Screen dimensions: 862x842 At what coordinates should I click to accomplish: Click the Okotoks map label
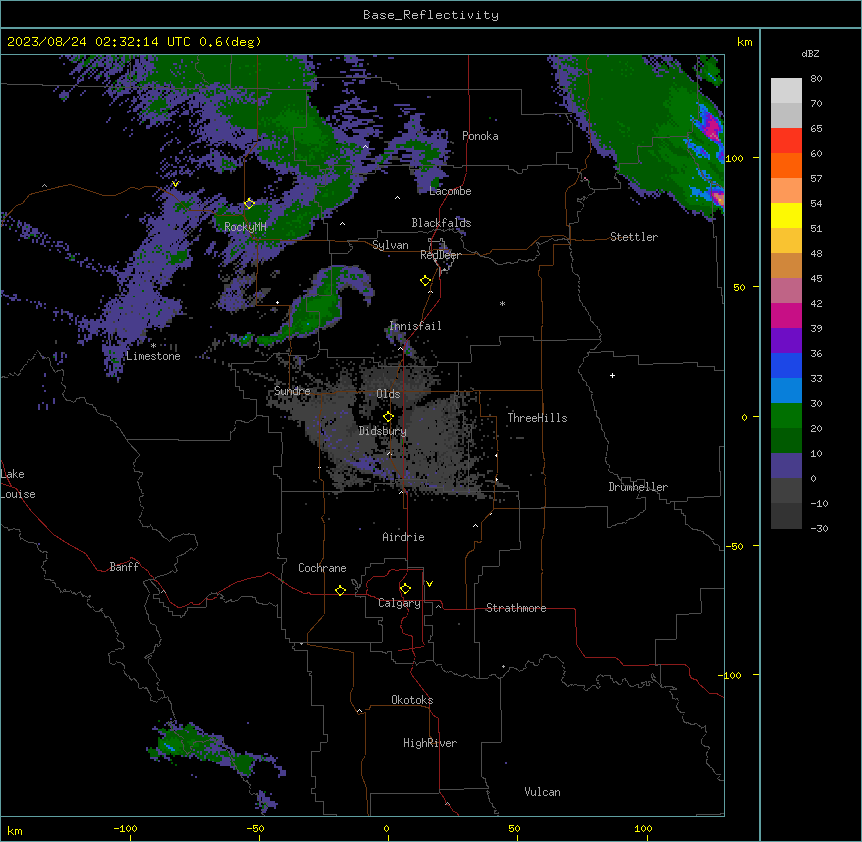pyautogui.click(x=412, y=700)
